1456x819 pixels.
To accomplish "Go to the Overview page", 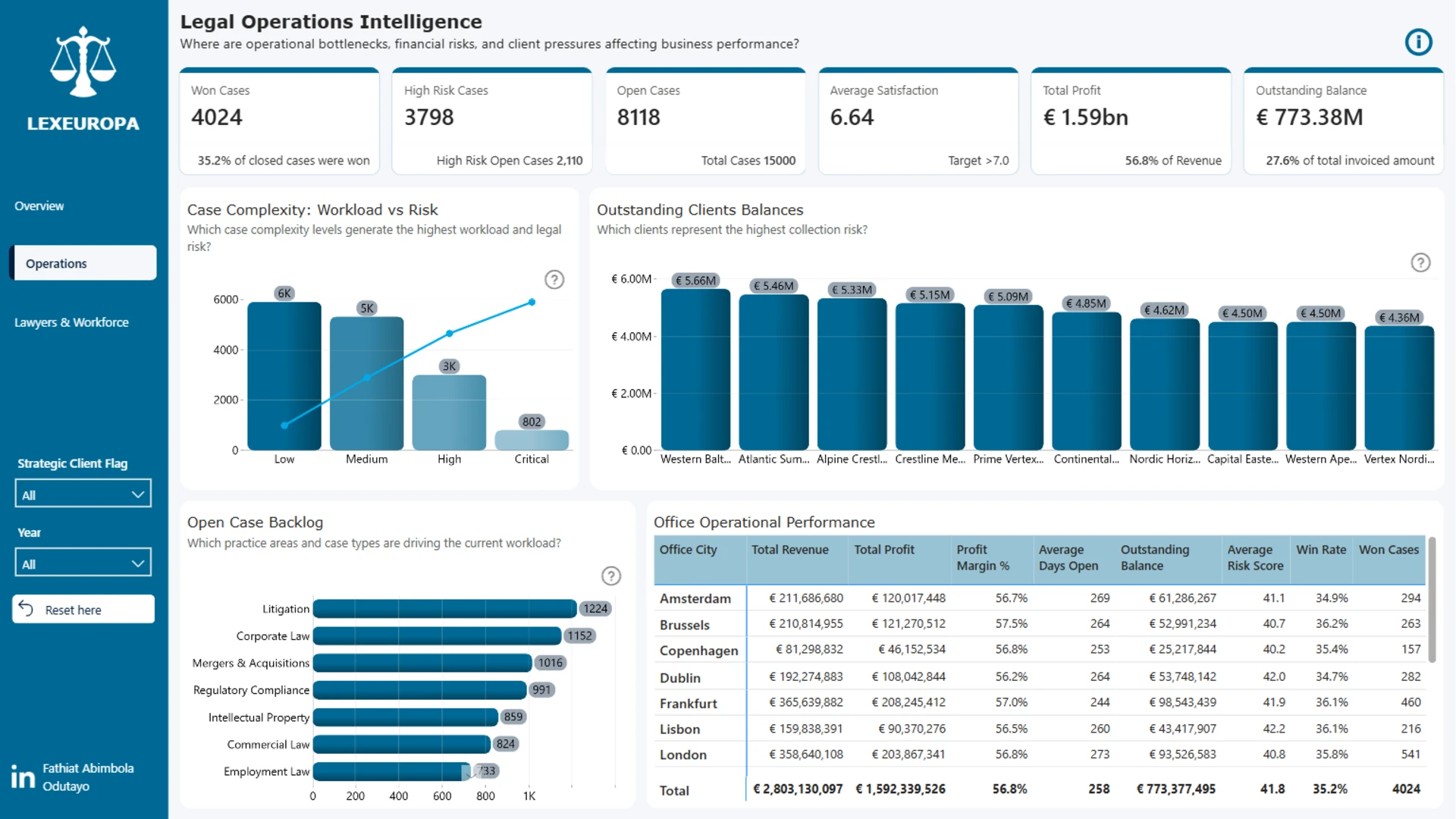I will click(x=39, y=206).
